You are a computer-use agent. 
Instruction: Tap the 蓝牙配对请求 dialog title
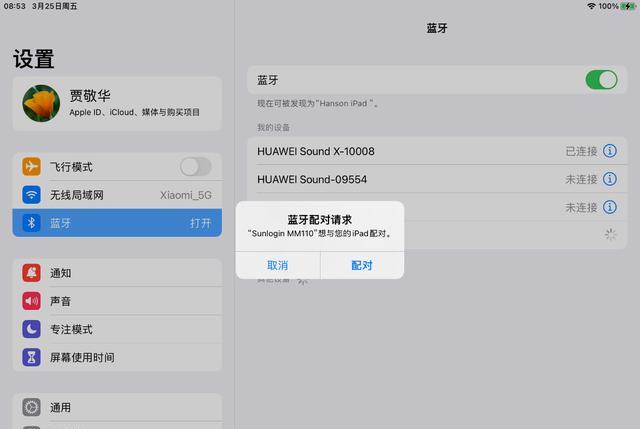click(320, 220)
